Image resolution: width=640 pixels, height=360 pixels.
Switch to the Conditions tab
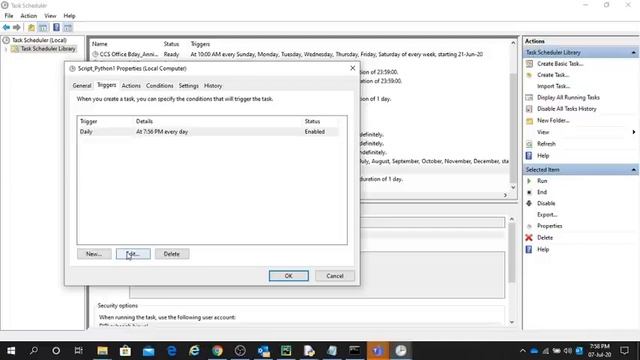tap(160, 86)
